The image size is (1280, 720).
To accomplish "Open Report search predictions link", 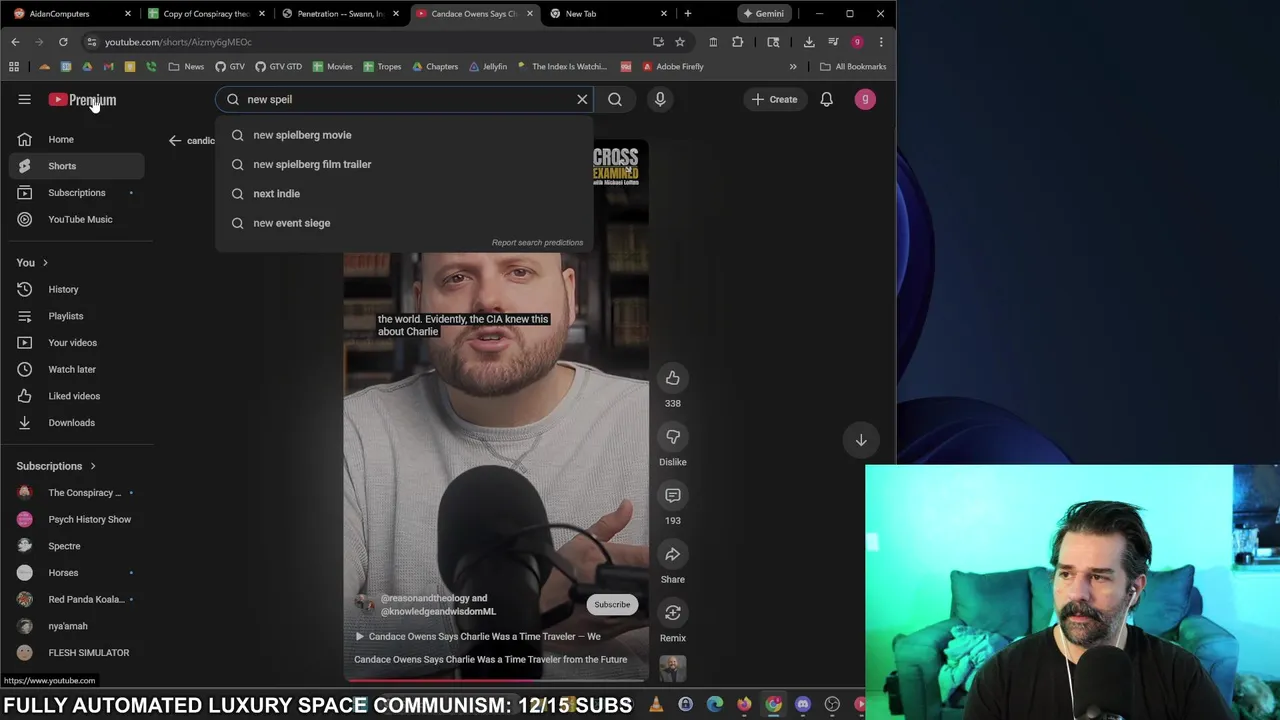I will coord(537,242).
